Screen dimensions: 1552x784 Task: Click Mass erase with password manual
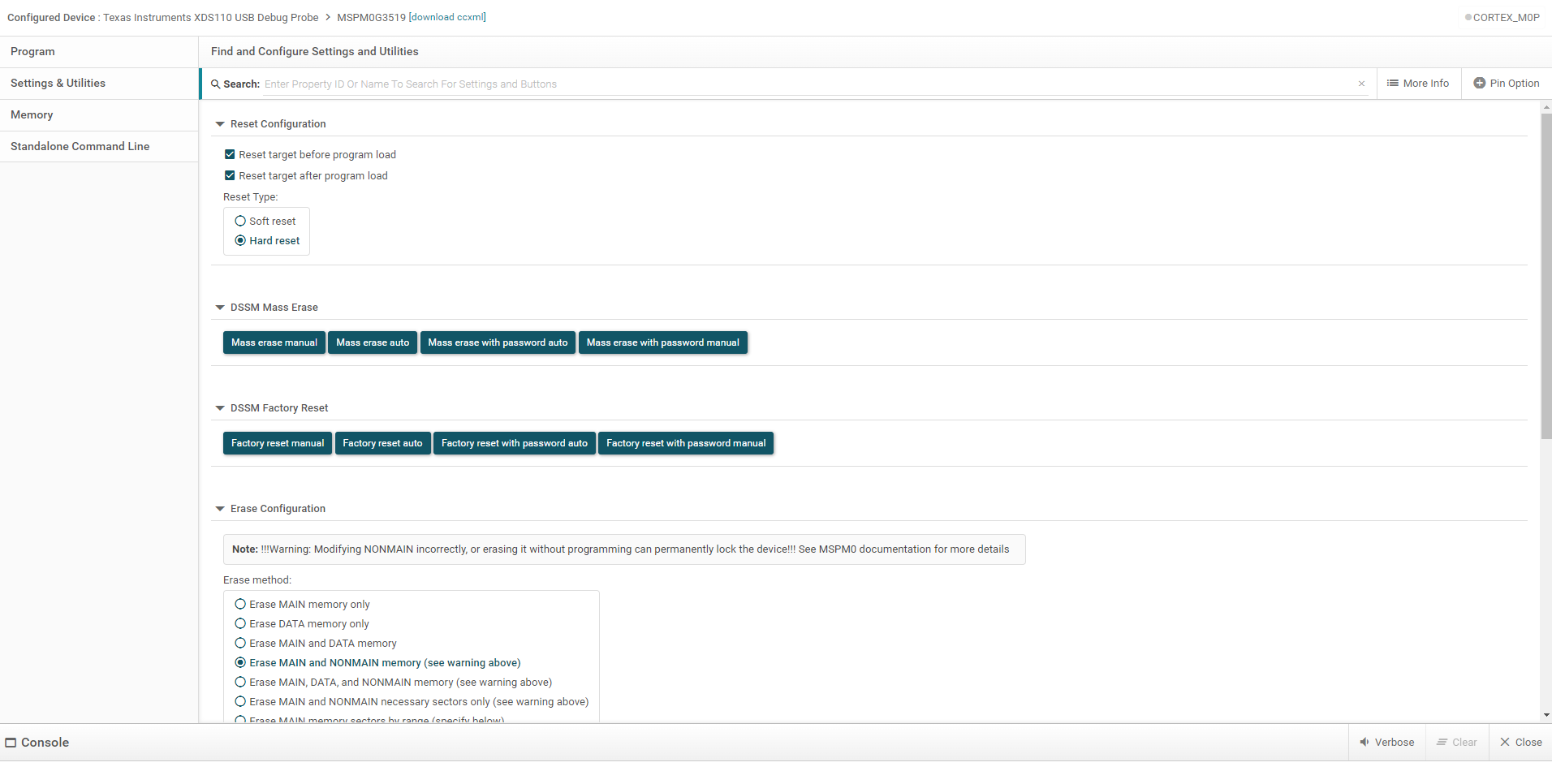click(x=662, y=342)
